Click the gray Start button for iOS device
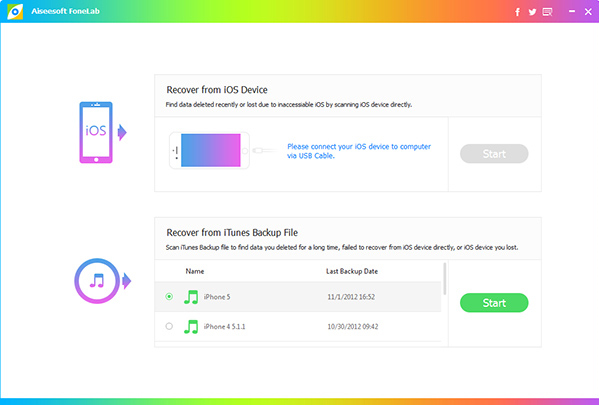This screenshot has height=405, width=599. (x=494, y=154)
